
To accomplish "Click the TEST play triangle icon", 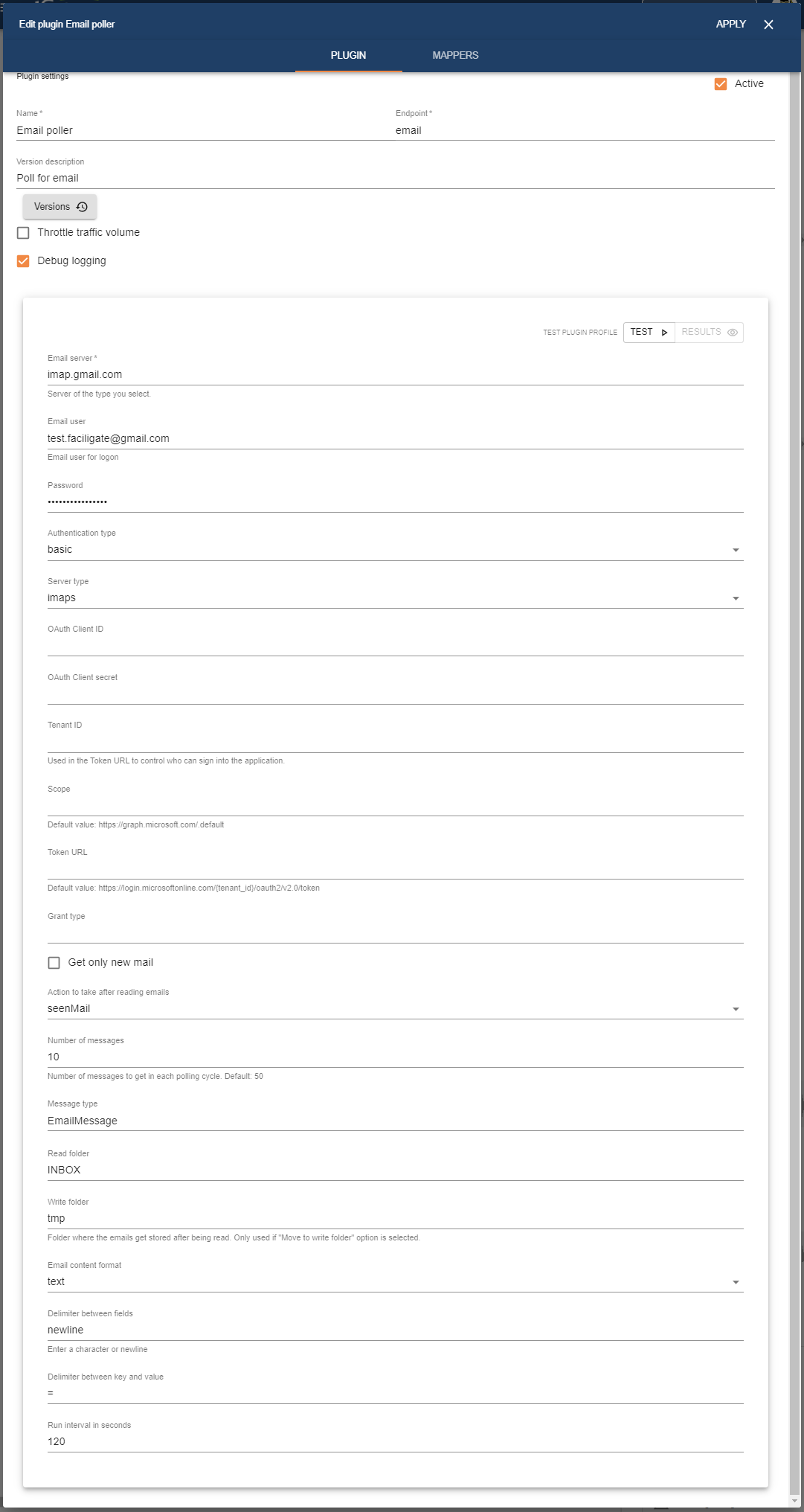I will click(x=664, y=333).
